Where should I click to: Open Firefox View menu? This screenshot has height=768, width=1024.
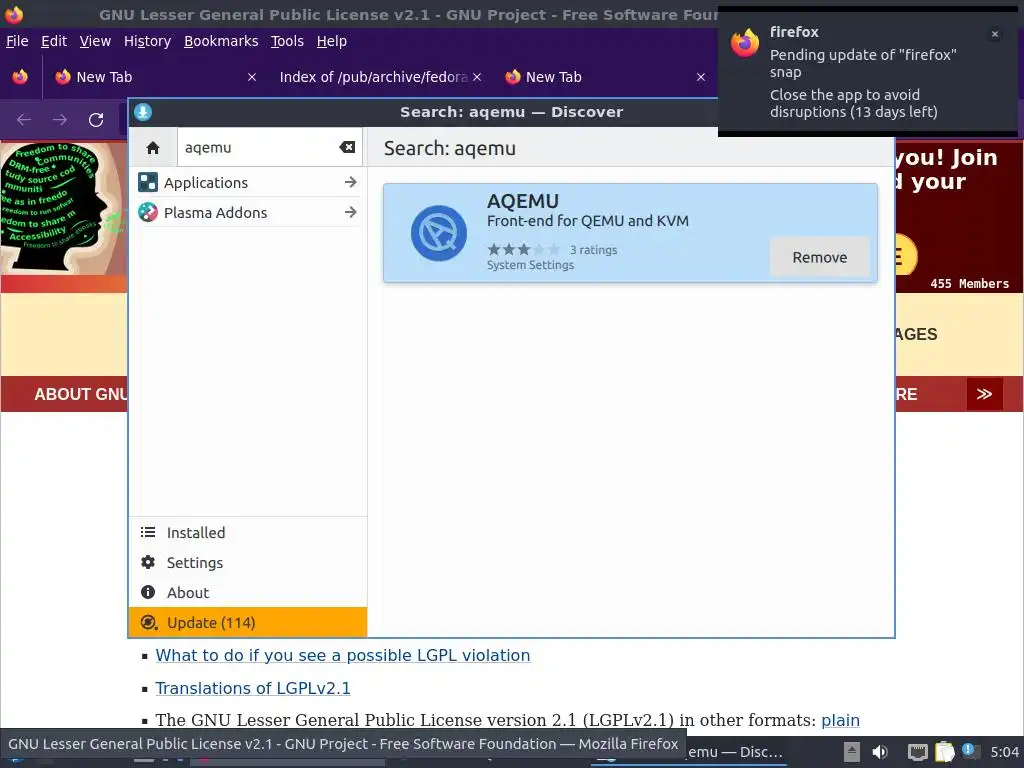pyautogui.click(x=95, y=41)
